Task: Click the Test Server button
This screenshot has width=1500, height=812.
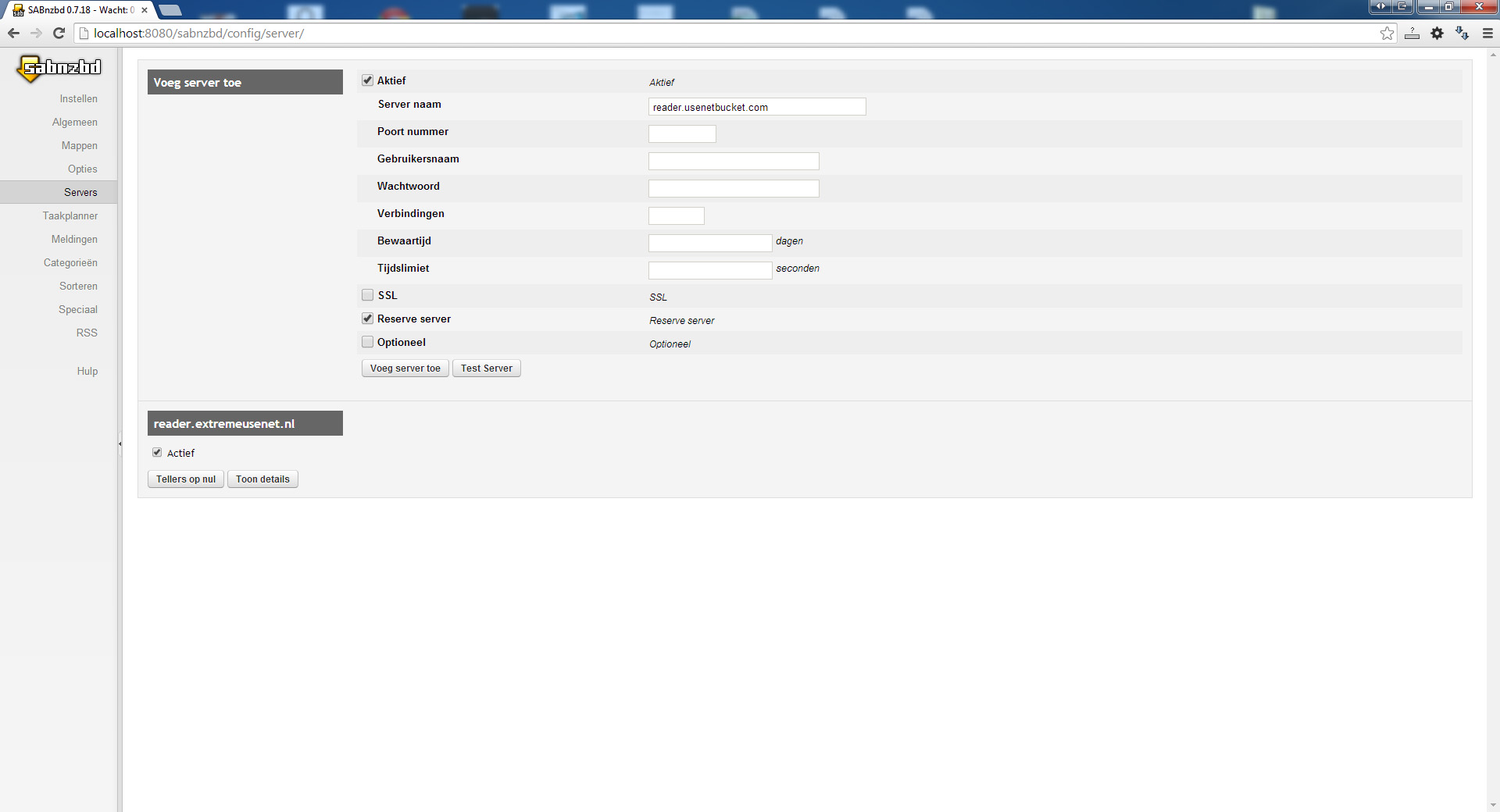Action: [x=486, y=369]
